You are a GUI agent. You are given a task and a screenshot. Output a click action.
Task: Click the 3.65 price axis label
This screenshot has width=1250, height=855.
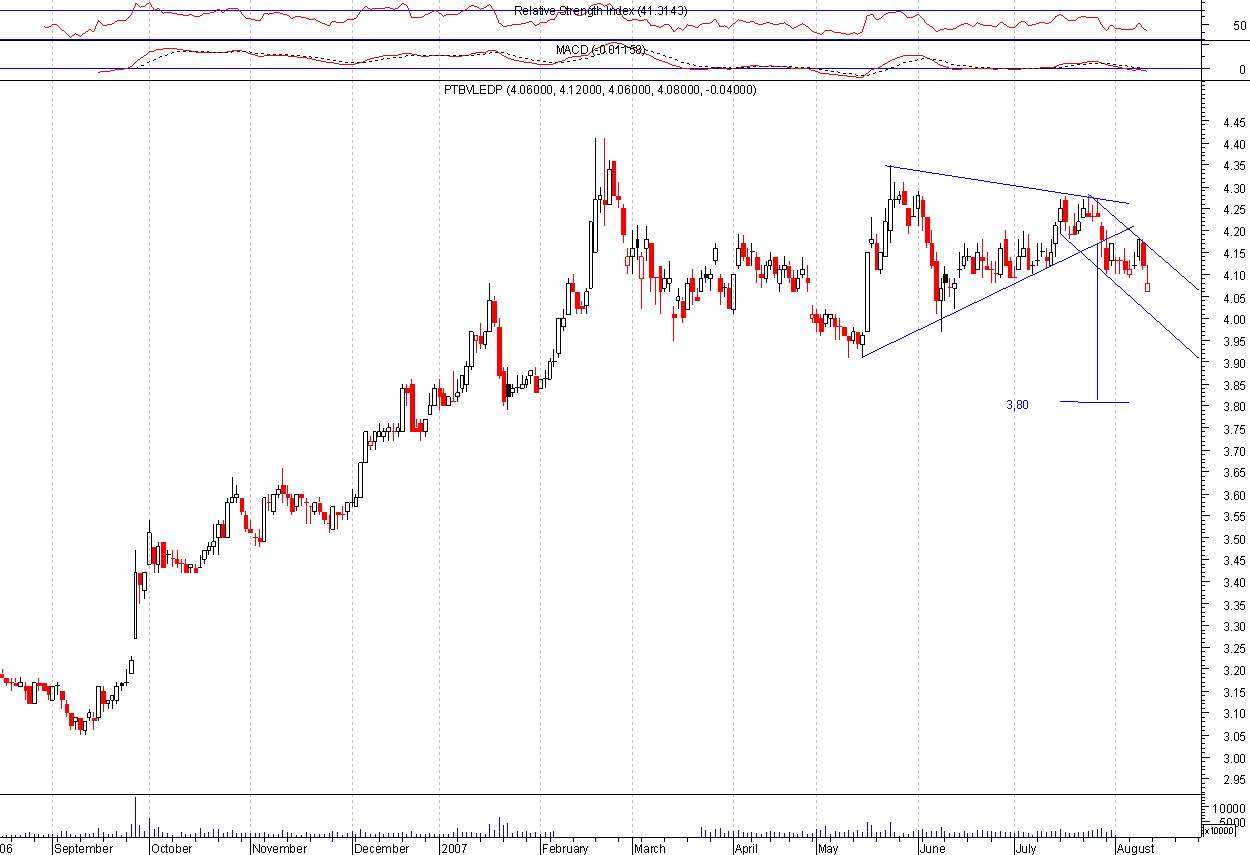(x=1234, y=473)
